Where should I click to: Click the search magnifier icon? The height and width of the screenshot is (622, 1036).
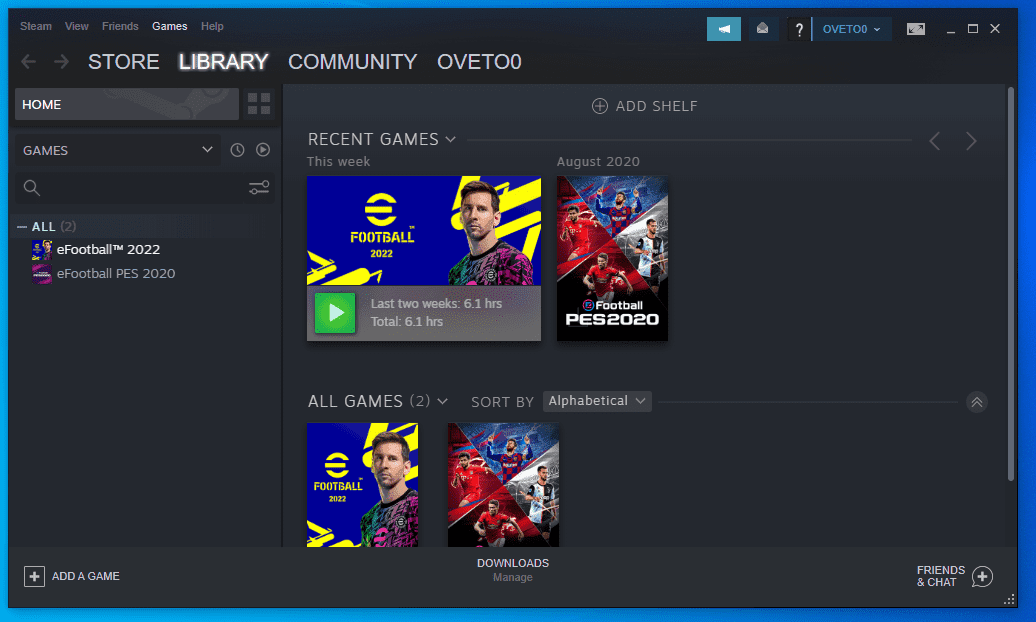[32, 188]
